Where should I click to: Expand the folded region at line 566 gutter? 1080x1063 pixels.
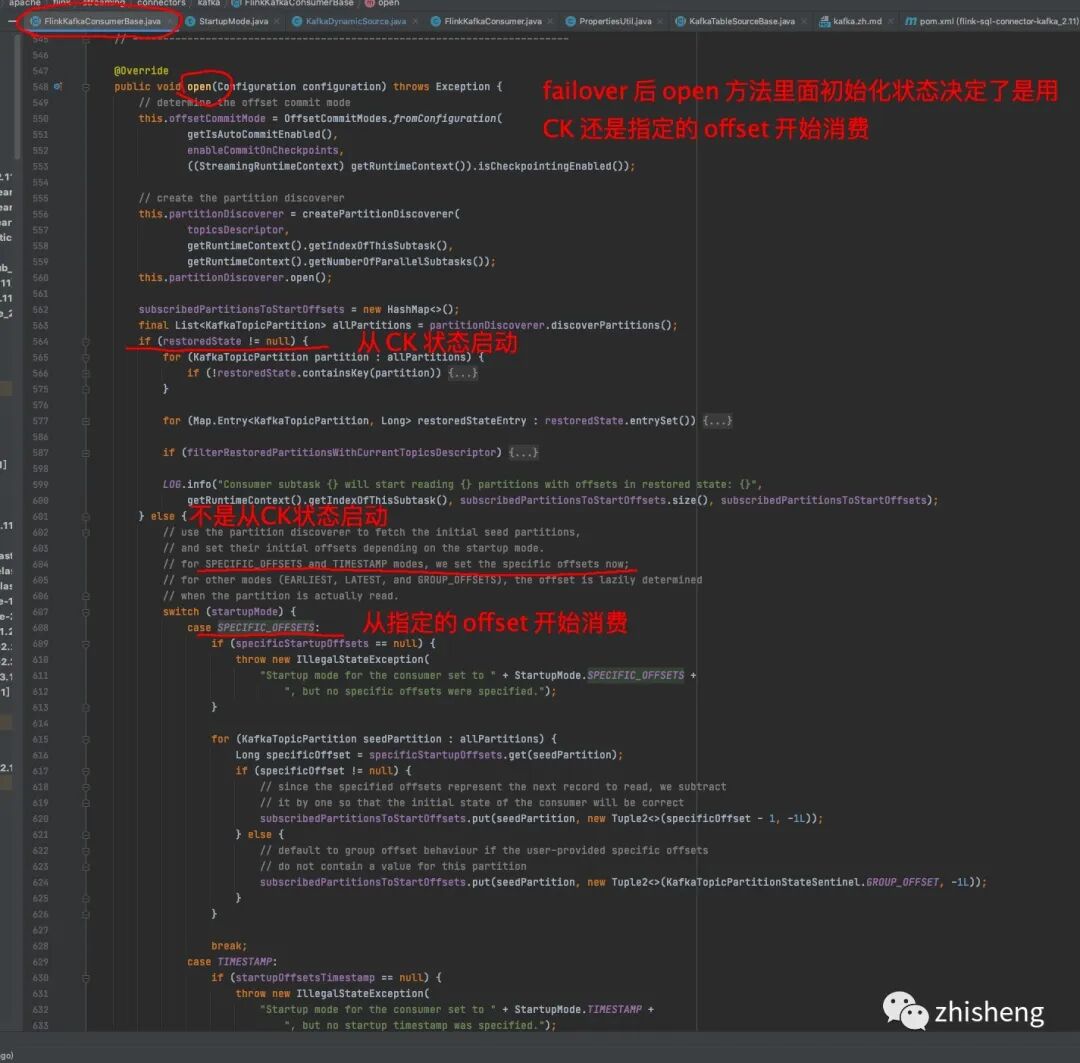coord(86,373)
